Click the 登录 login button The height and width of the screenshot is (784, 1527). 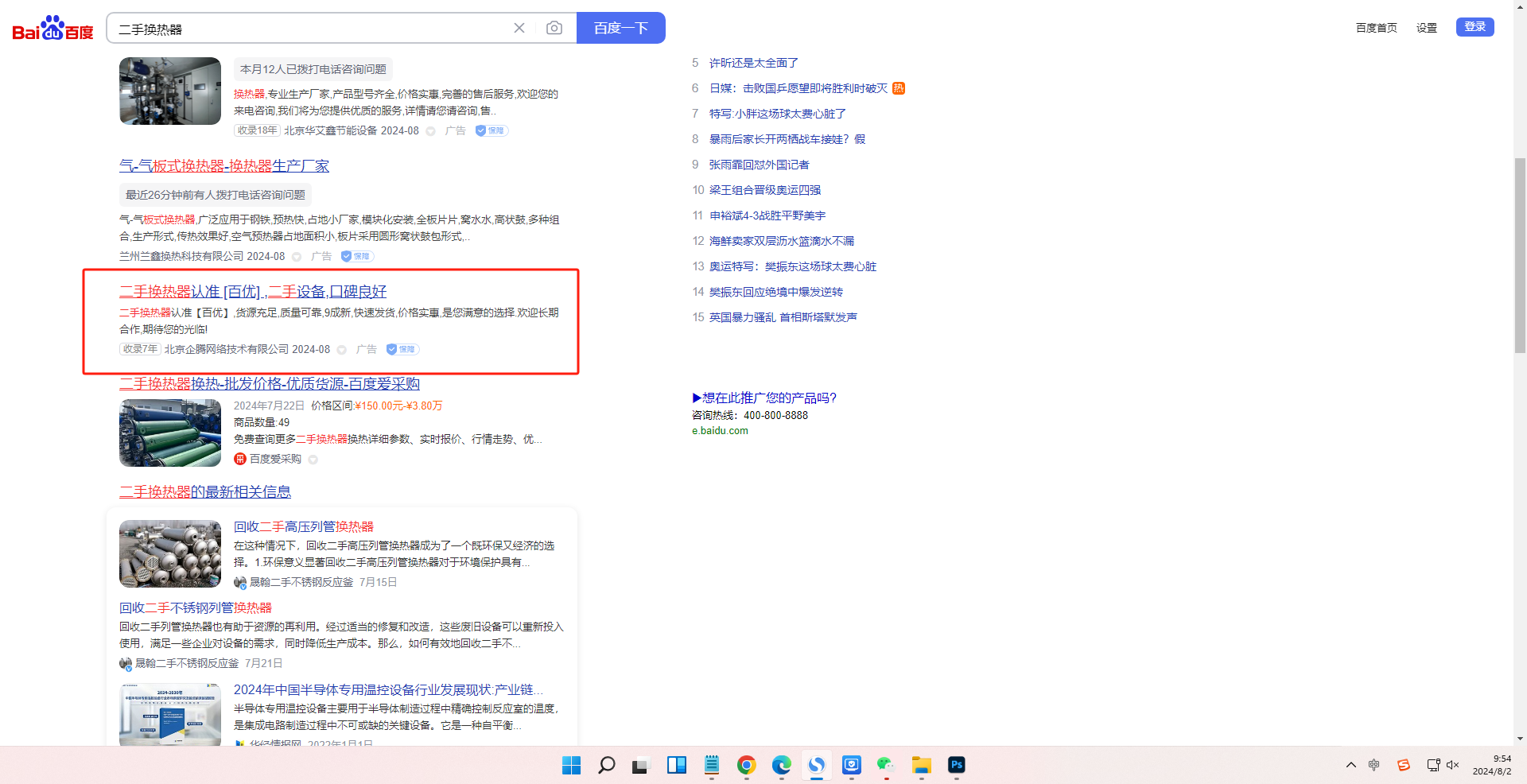coord(1475,27)
